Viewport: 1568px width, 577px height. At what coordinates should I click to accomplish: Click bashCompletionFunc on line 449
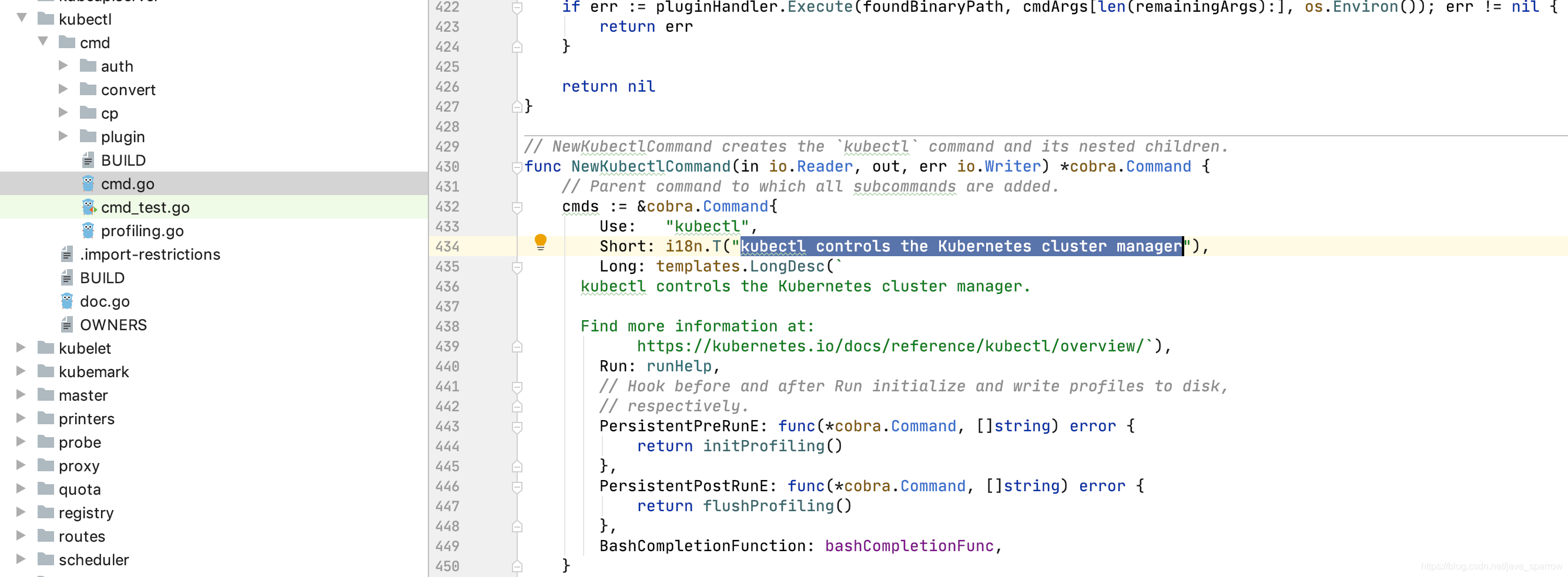909,545
